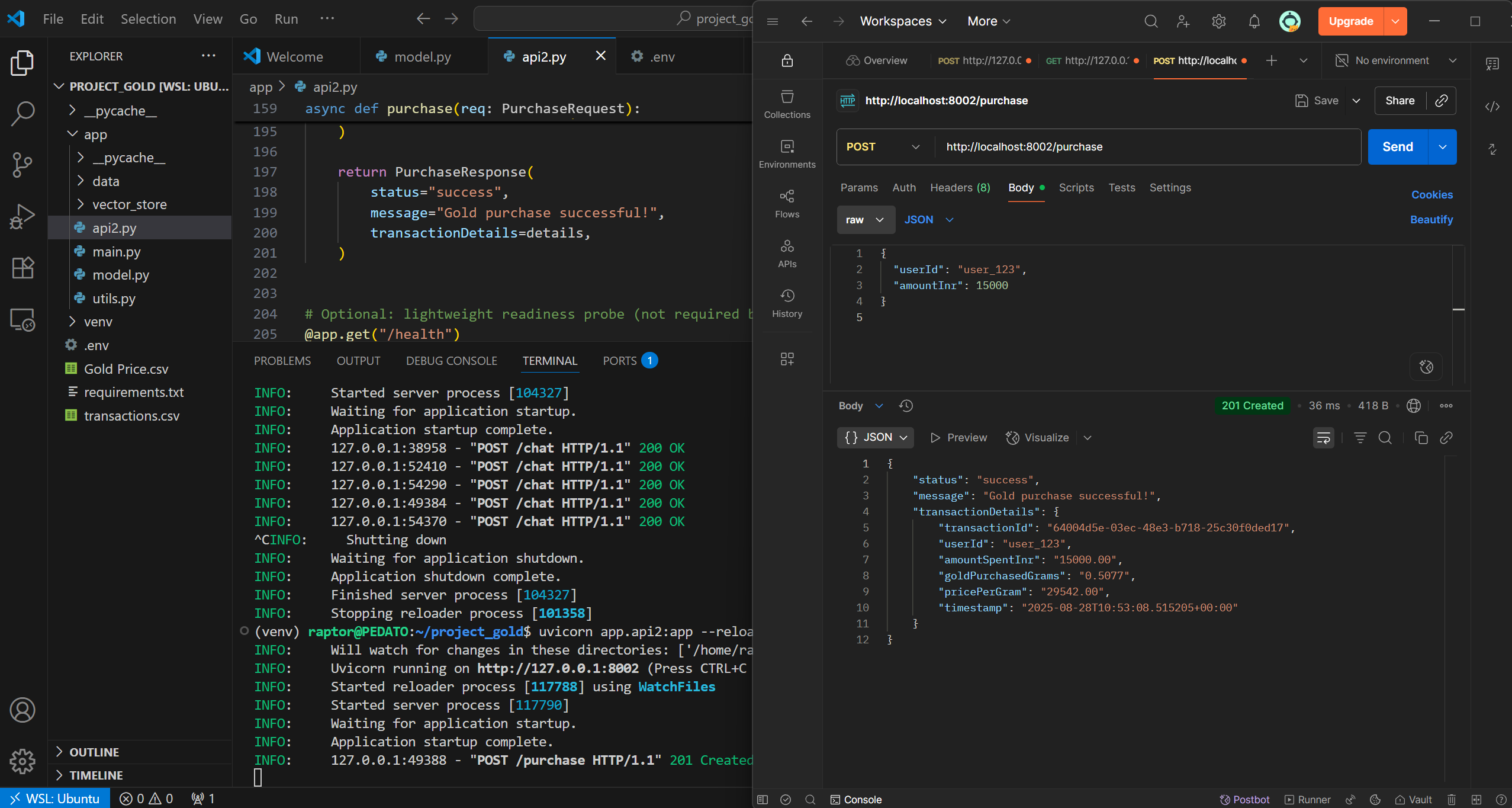
Task: Click the Cookies link
Action: [1431, 195]
